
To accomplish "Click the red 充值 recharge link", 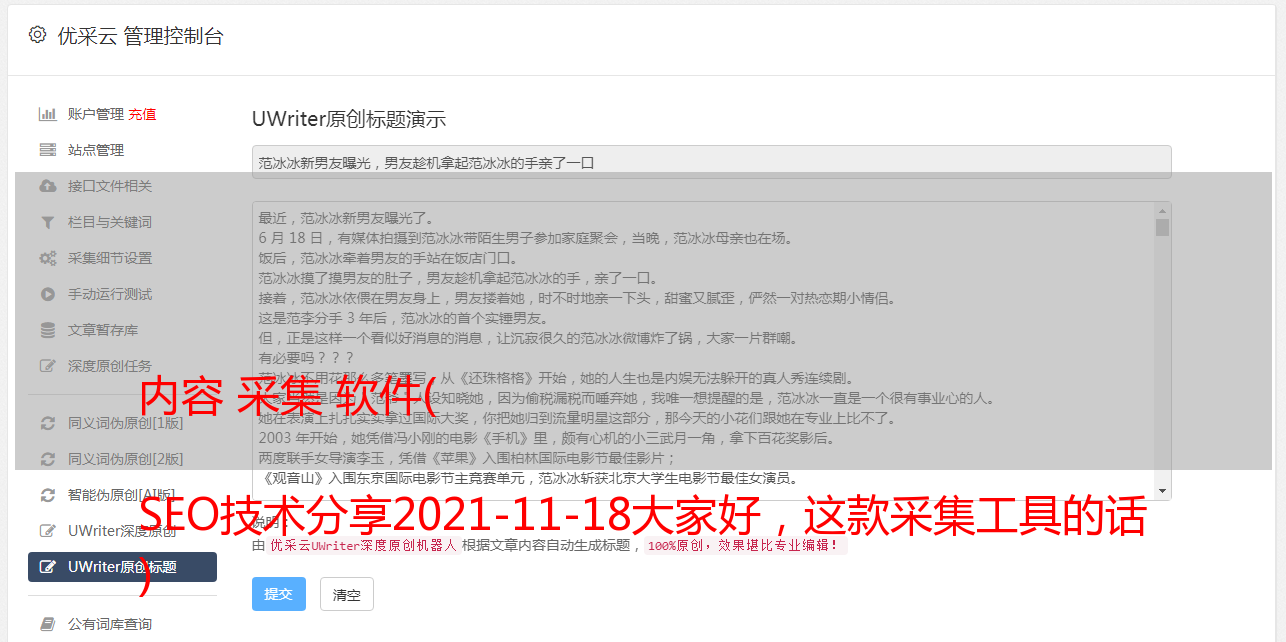I will click(x=142, y=114).
